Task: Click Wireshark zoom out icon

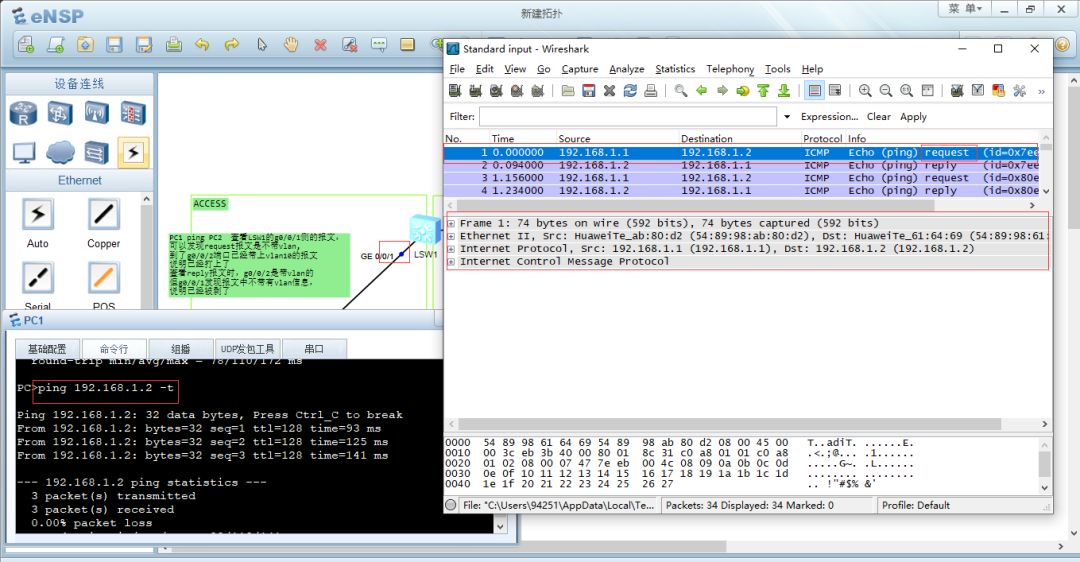Action: (886, 90)
